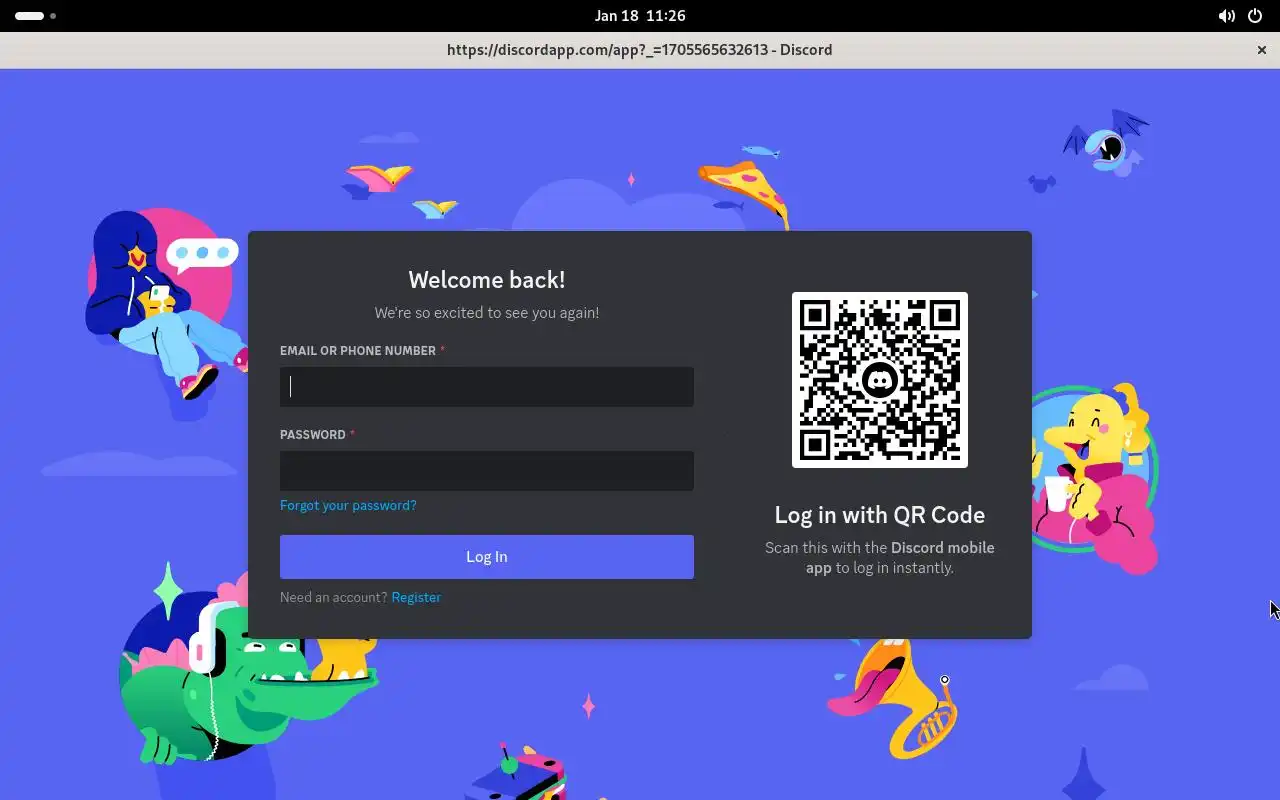
Task: Click the Welcome back! heading
Action: coord(487,280)
